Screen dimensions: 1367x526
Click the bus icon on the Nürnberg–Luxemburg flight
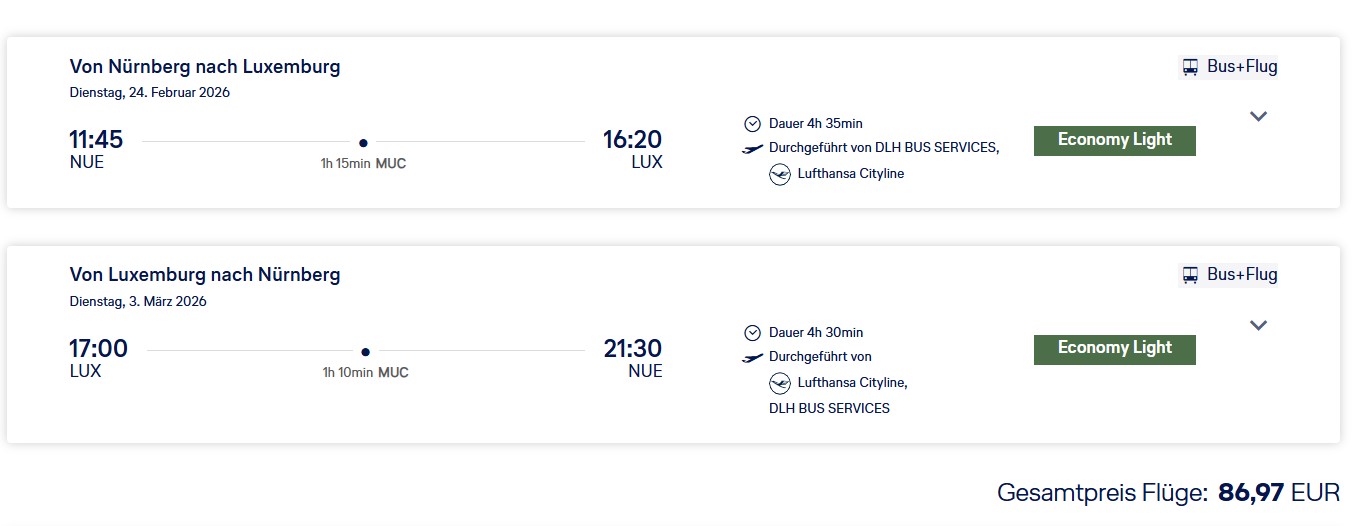point(1190,68)
